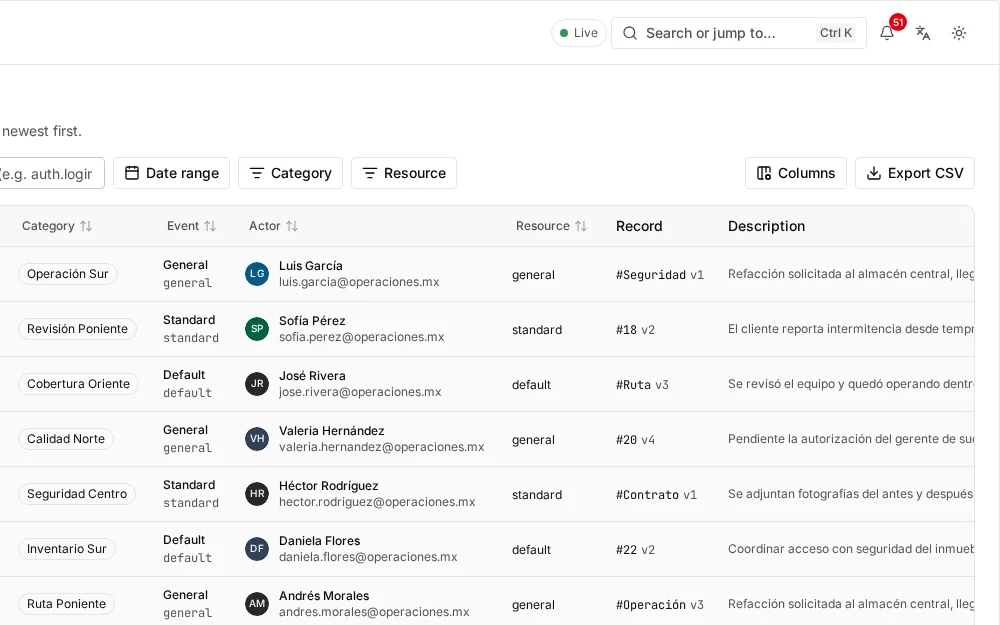
Task: Select the VH avatar for Valeria Hernández
Action: pyautogui.click(x=257, y=439)
